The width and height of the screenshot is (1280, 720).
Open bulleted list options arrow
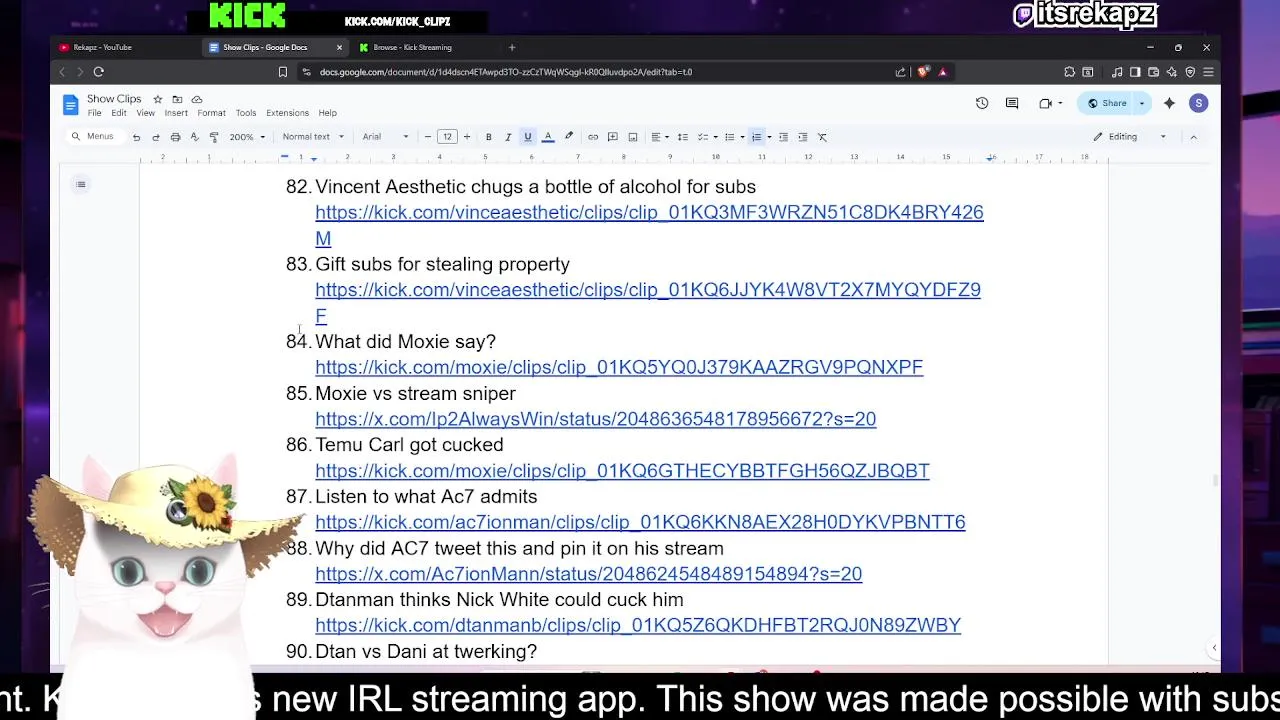coord(742,137)
